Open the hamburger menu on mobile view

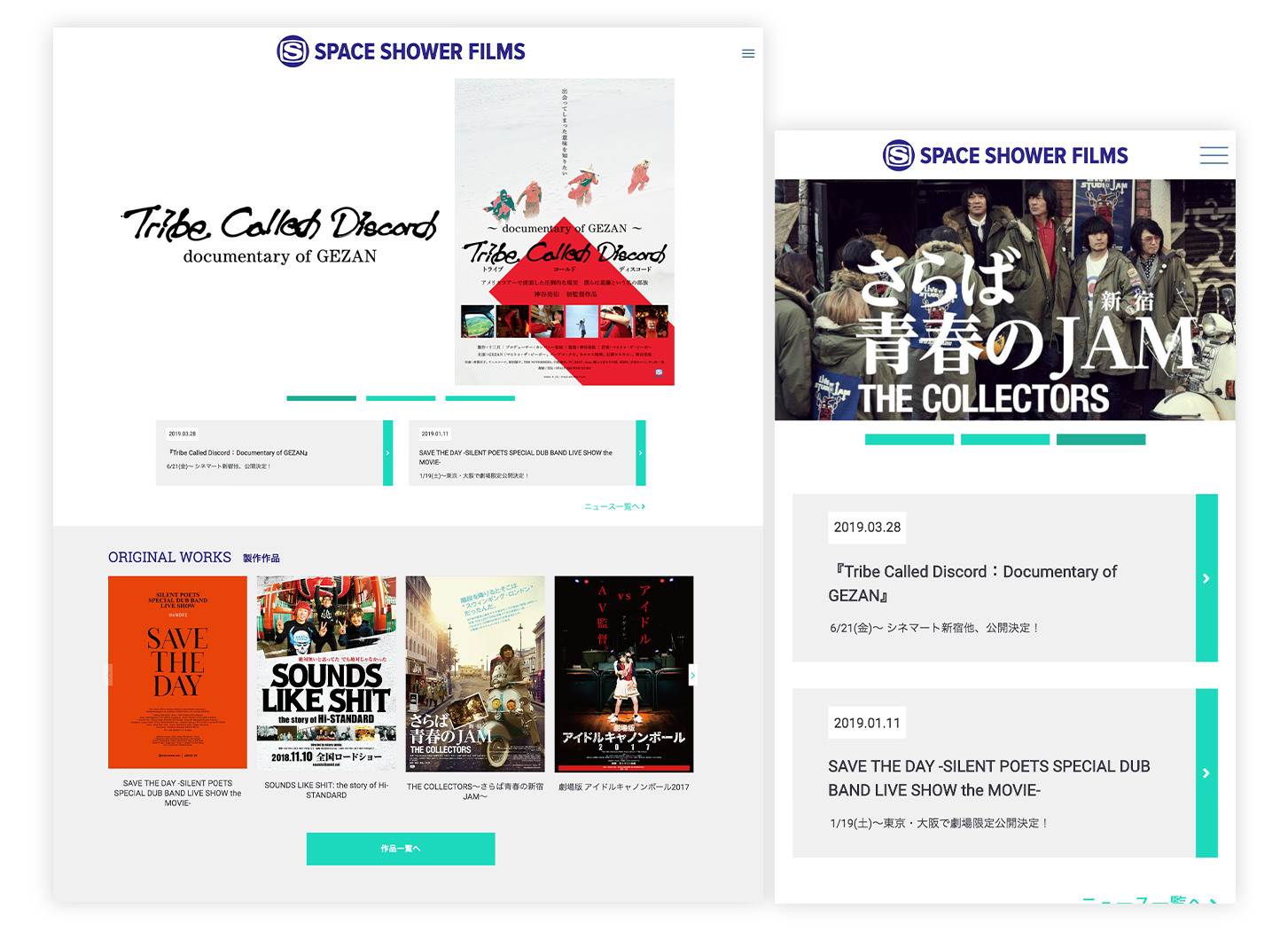1213,156
